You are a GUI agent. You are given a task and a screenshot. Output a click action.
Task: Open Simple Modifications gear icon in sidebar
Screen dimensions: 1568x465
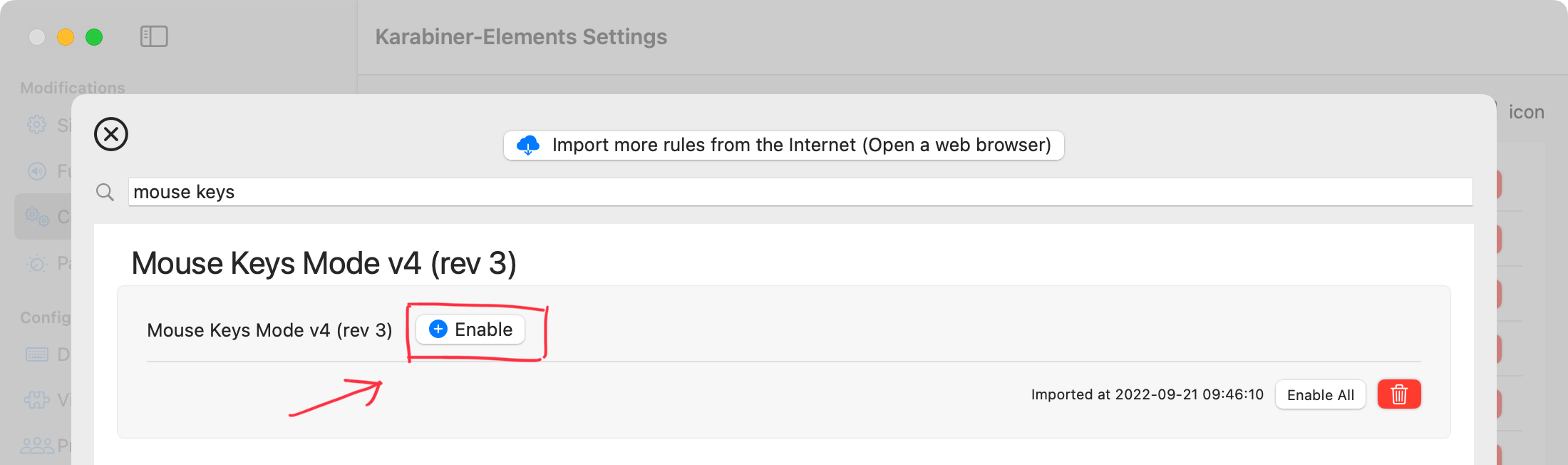[x=37, y=125]
